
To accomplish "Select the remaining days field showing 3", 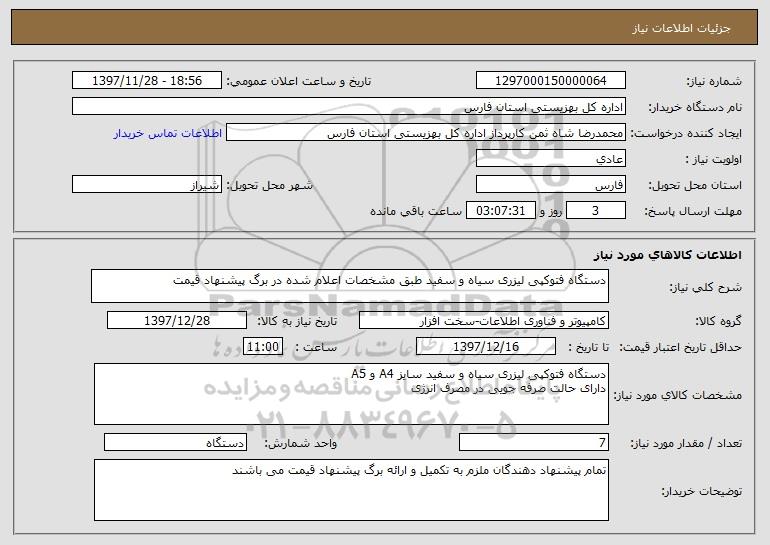I will point(596,211).
